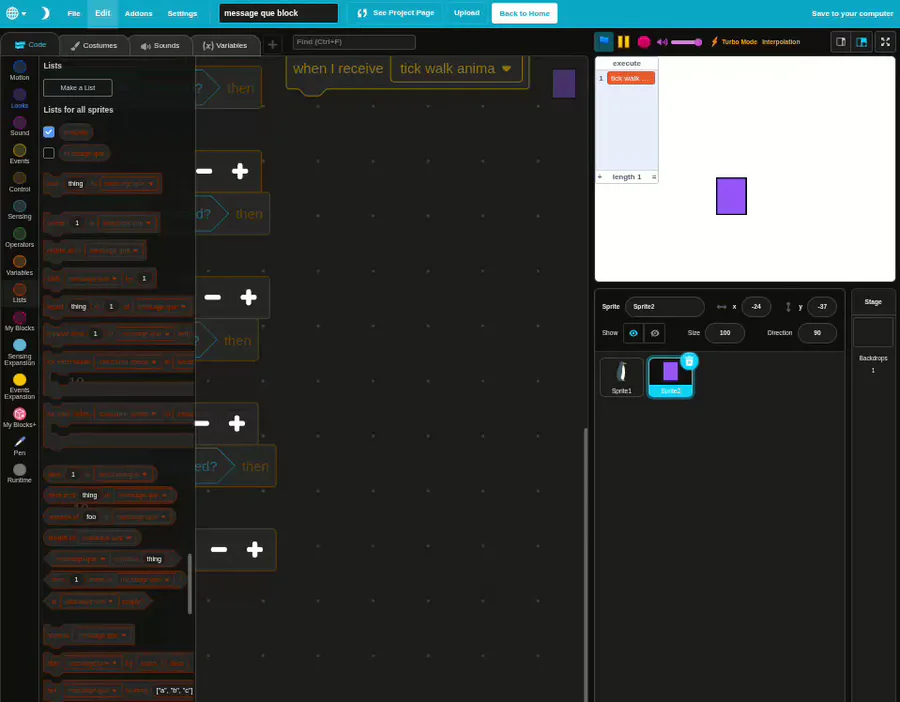Add a new editor tab with plus
Viewport: 900px width, 702px height.
tap(273, 45)
